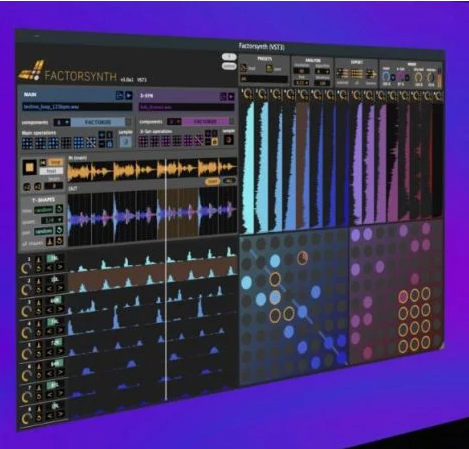This screenshot has height=449, width=469.
Task: Click EXPORT arrow icon on right
Action: [x=371, y=74]
